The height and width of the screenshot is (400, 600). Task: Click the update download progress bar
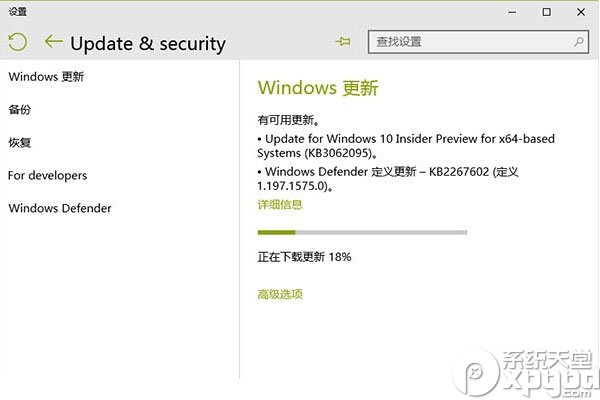pos(362,232)
